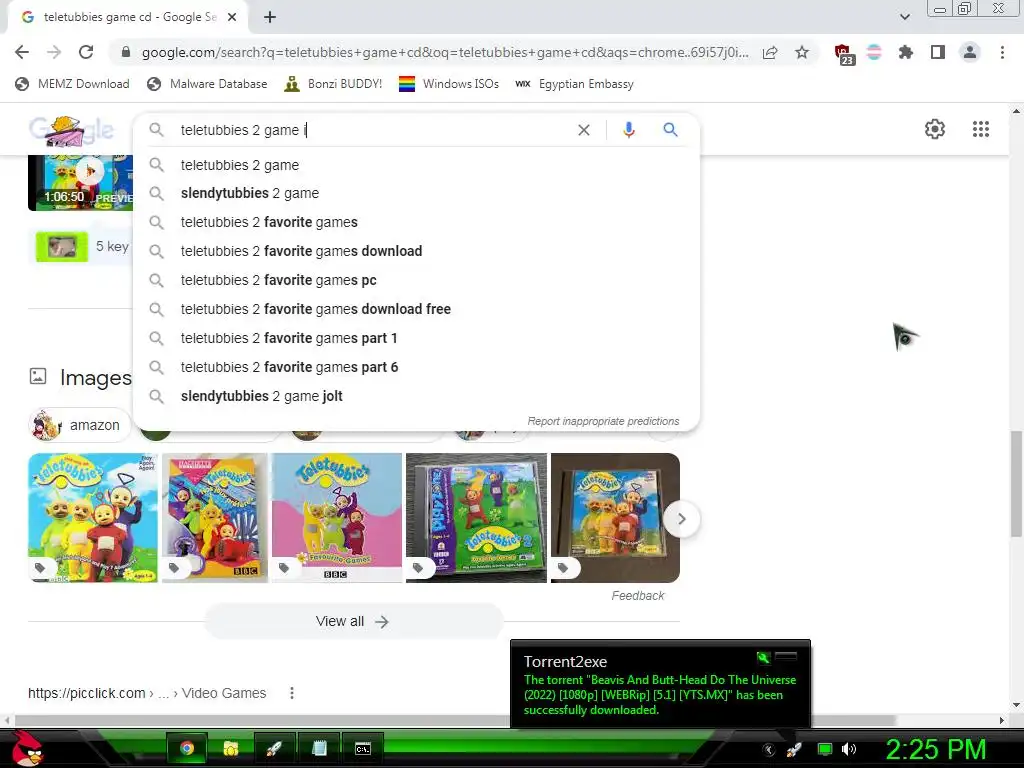Expand the tab search chevron
The height and width of the screenshot is (768, 1024).
(x=905, y=17)
